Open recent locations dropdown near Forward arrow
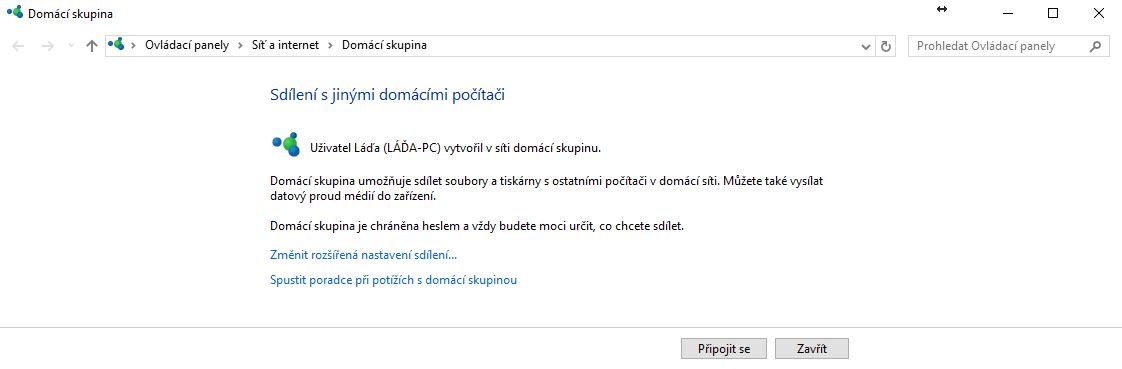 [70, 46]
